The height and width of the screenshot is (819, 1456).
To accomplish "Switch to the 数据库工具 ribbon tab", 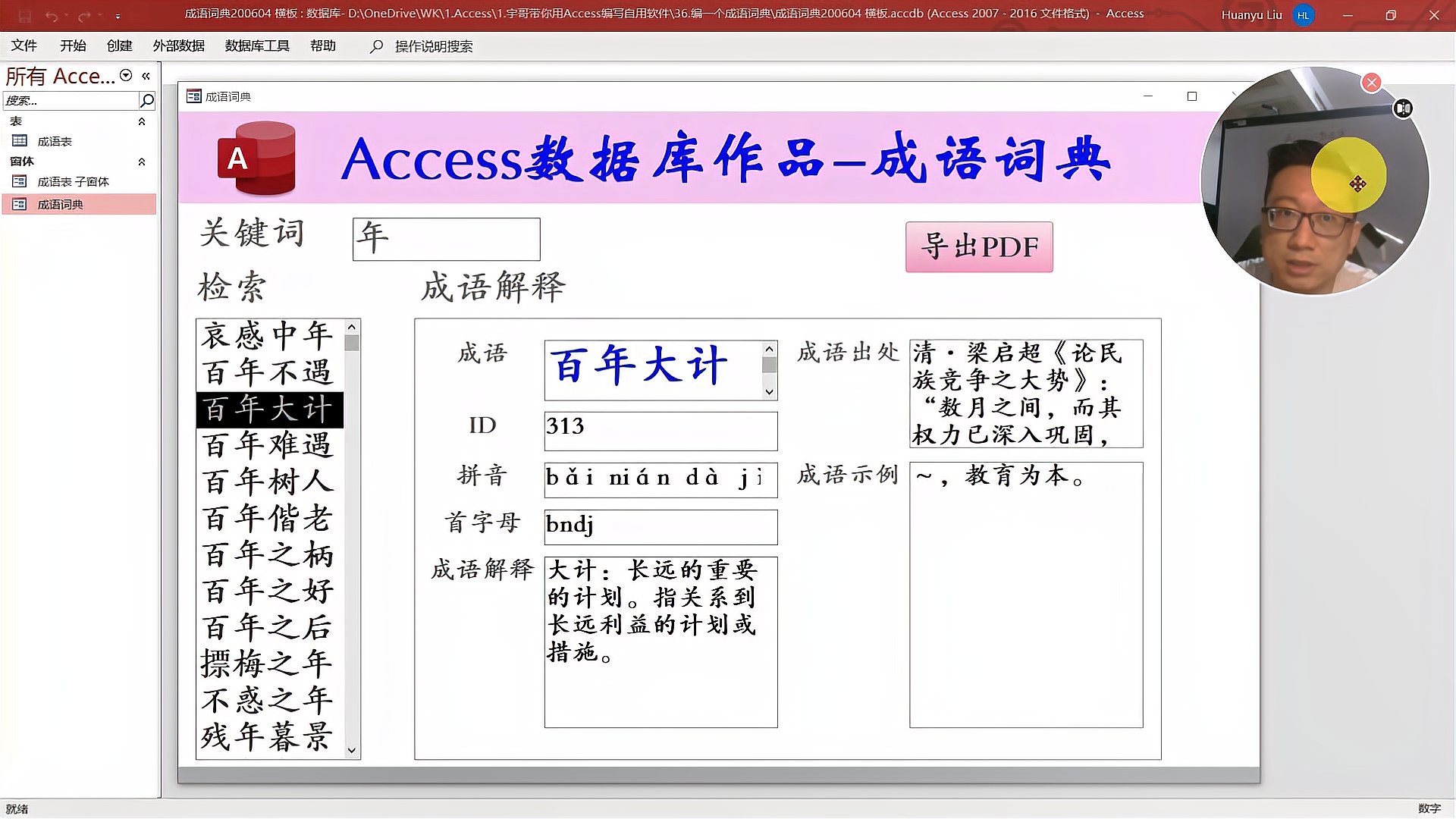I will (257, 46).
